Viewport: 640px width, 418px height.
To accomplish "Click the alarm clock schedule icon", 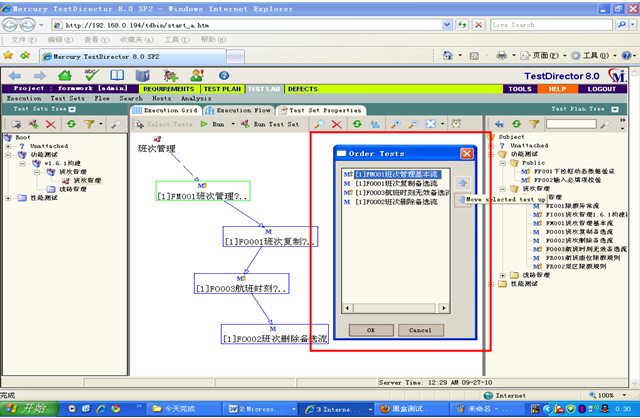I will click(456, 124).
